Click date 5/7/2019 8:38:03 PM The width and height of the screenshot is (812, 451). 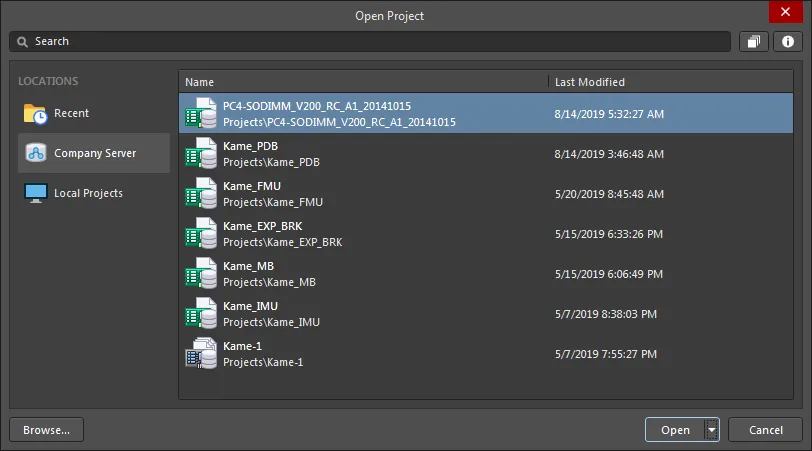click(x=605, y=314)
